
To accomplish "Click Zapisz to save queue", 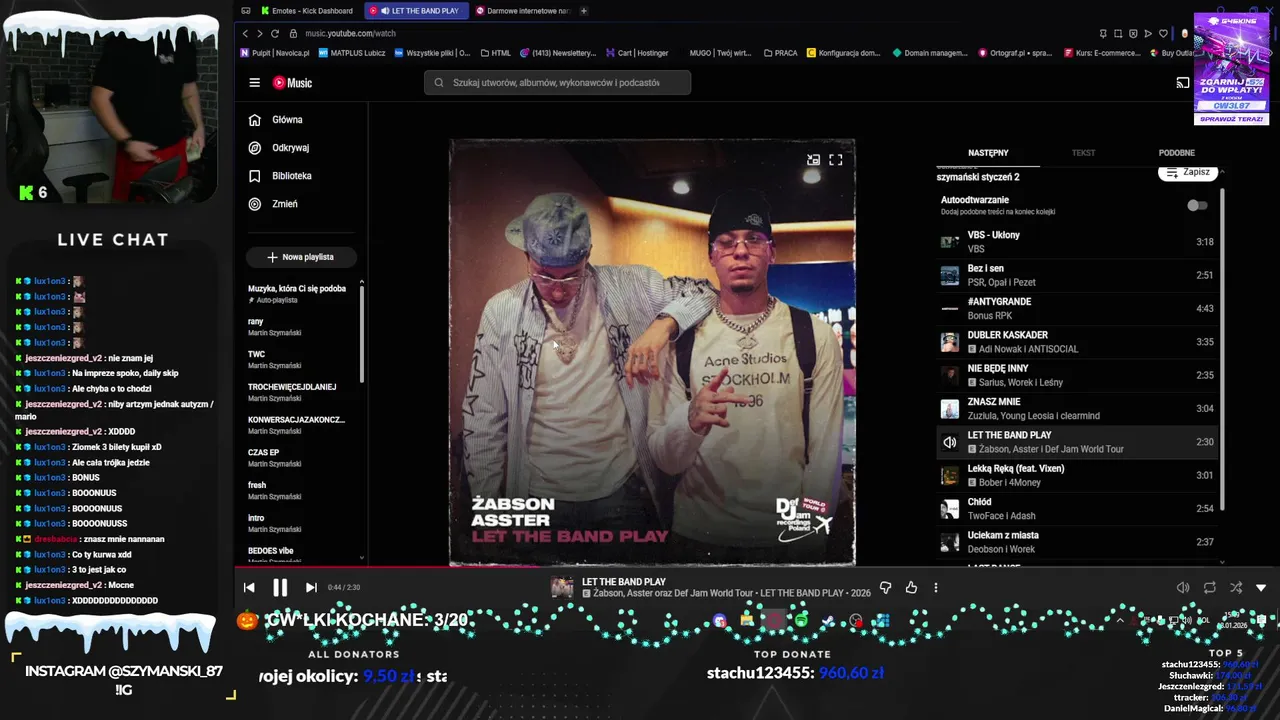I will (x=1188, y=172).
